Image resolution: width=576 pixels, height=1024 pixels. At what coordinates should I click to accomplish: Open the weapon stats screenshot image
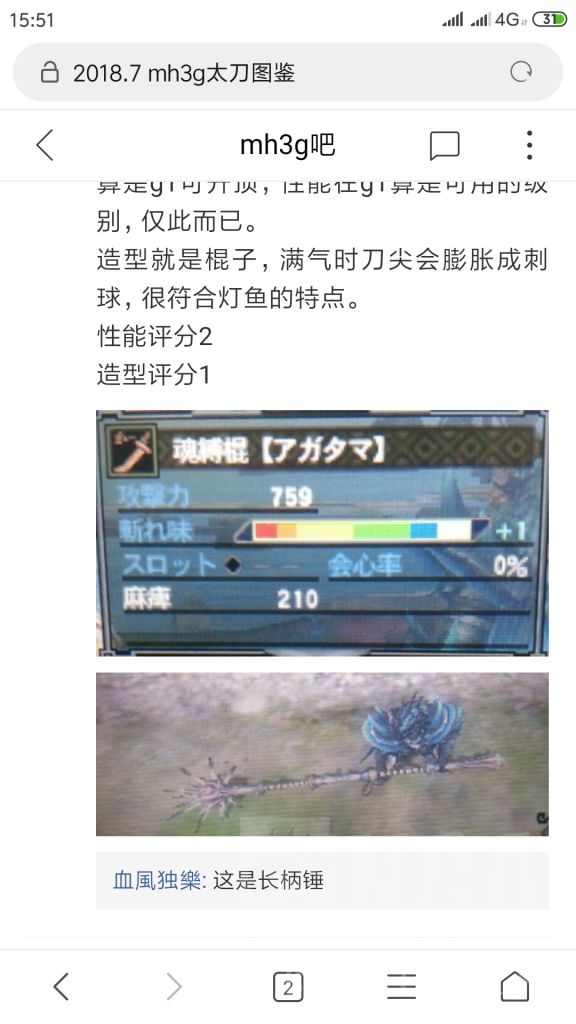pos(322,533)
